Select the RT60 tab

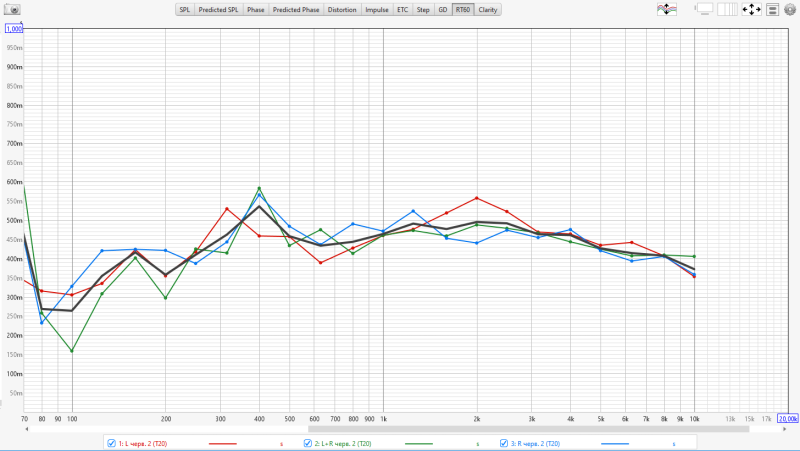pyautogui.click(x=463, y=10)
